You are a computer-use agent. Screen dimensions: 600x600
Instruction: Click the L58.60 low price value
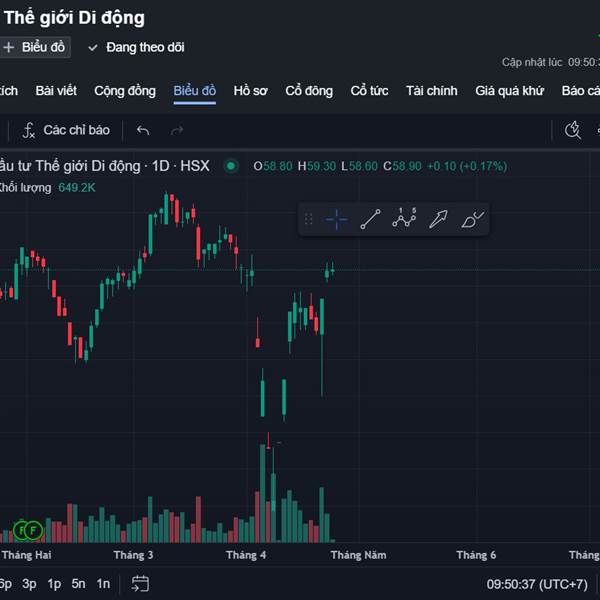coord(359,166)
